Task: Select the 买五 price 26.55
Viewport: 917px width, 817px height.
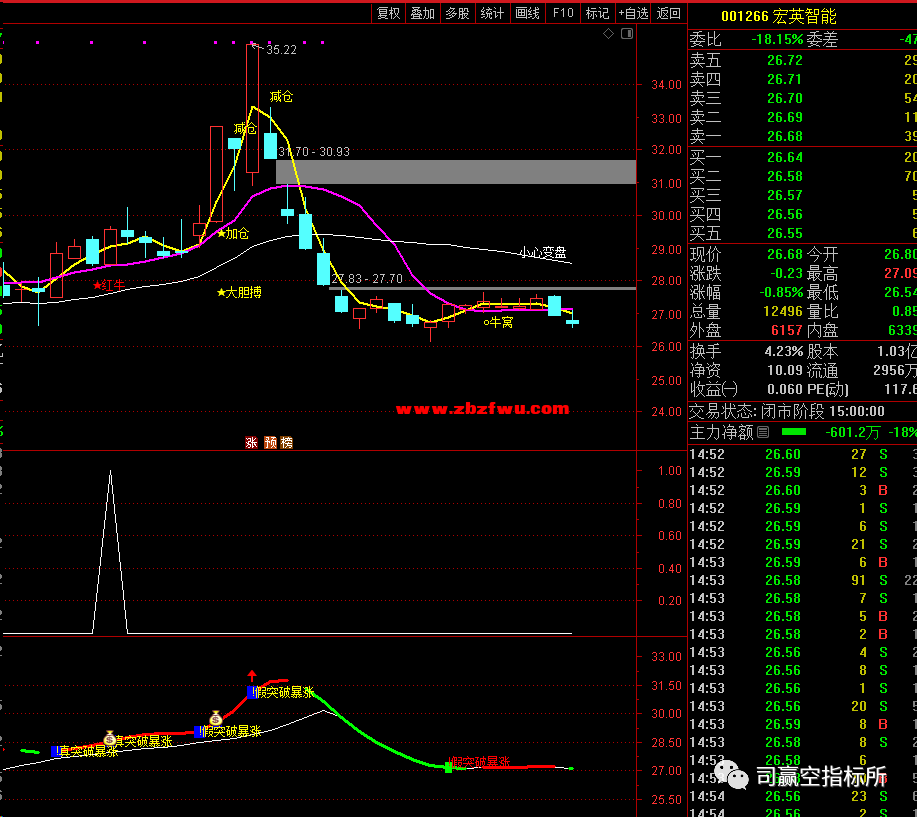Action: (x=785, y=233)
